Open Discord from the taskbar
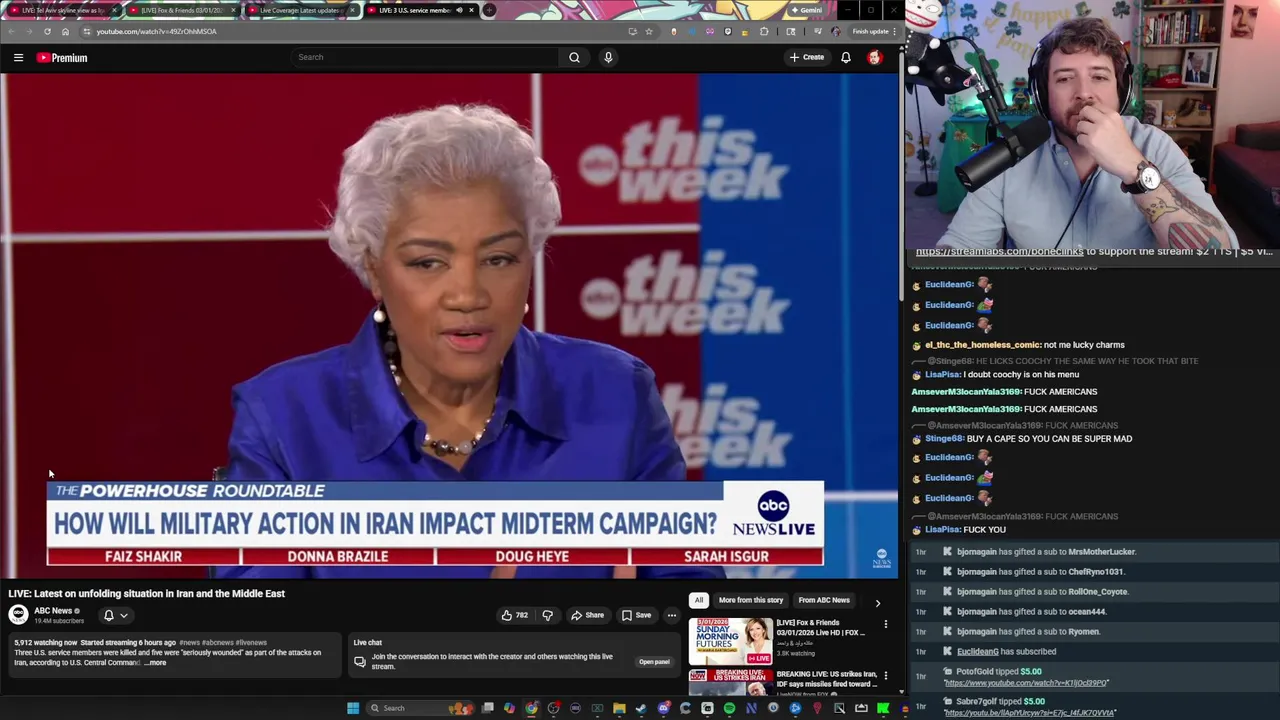Viewport: 1280px width, 720px height. point(664,708)
